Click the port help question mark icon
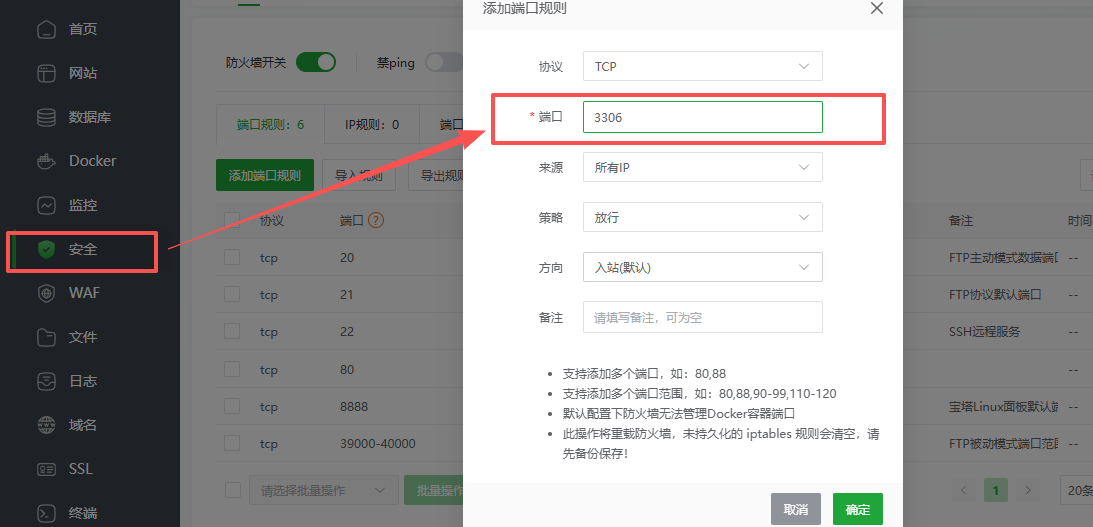The width and height of the screenshot is (1093, 527). click(376, 220)
